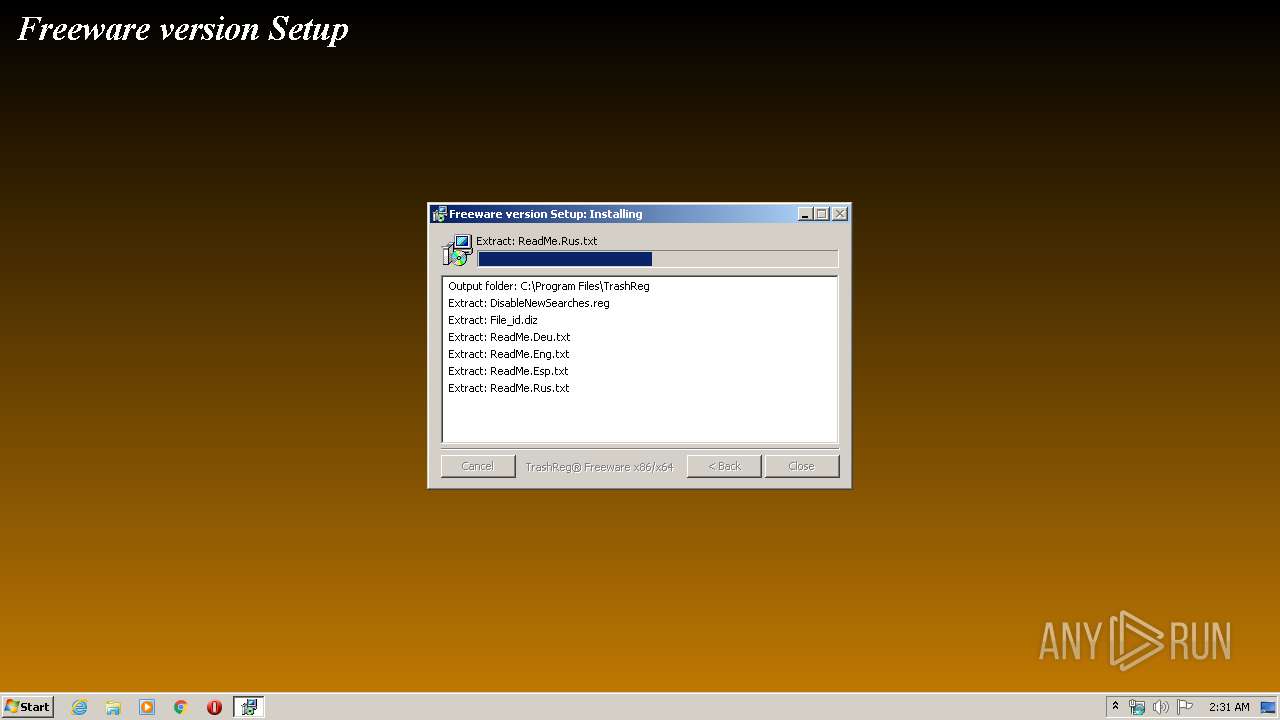This screenshot has height=720, width=1280.
Task: Close the setup window via title bar X
Action: pos(840,214)
